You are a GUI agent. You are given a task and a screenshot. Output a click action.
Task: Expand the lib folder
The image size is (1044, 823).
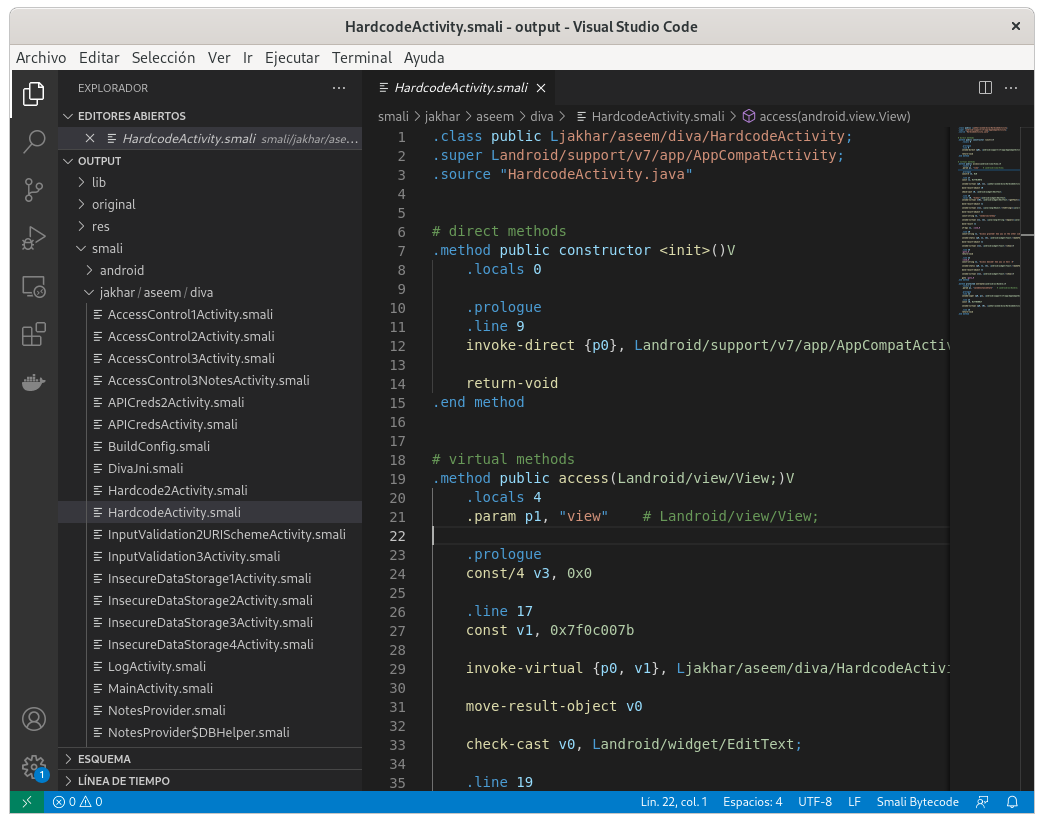(98, 182)
